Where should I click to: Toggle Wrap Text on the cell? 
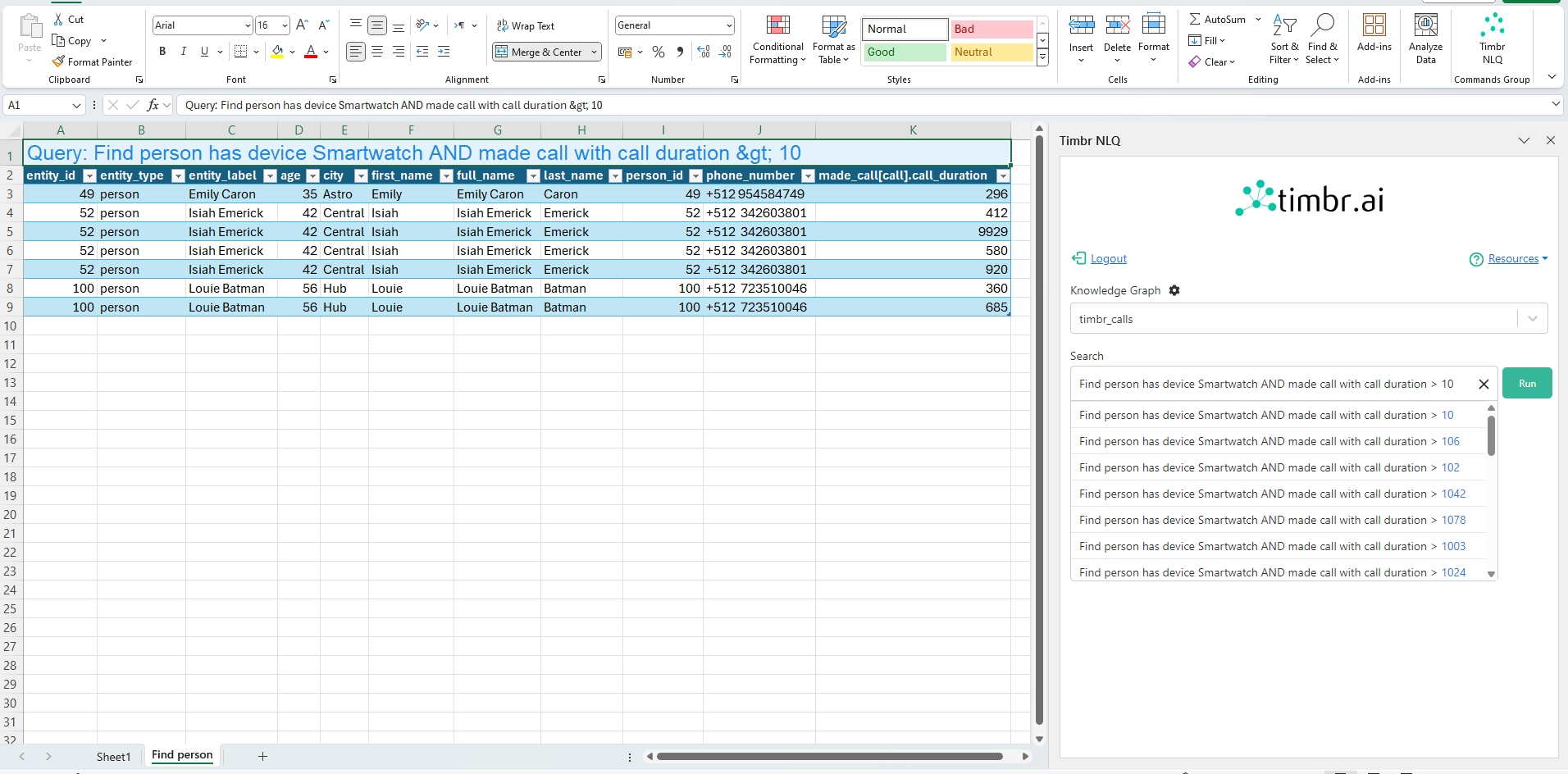tap(526, 26)
